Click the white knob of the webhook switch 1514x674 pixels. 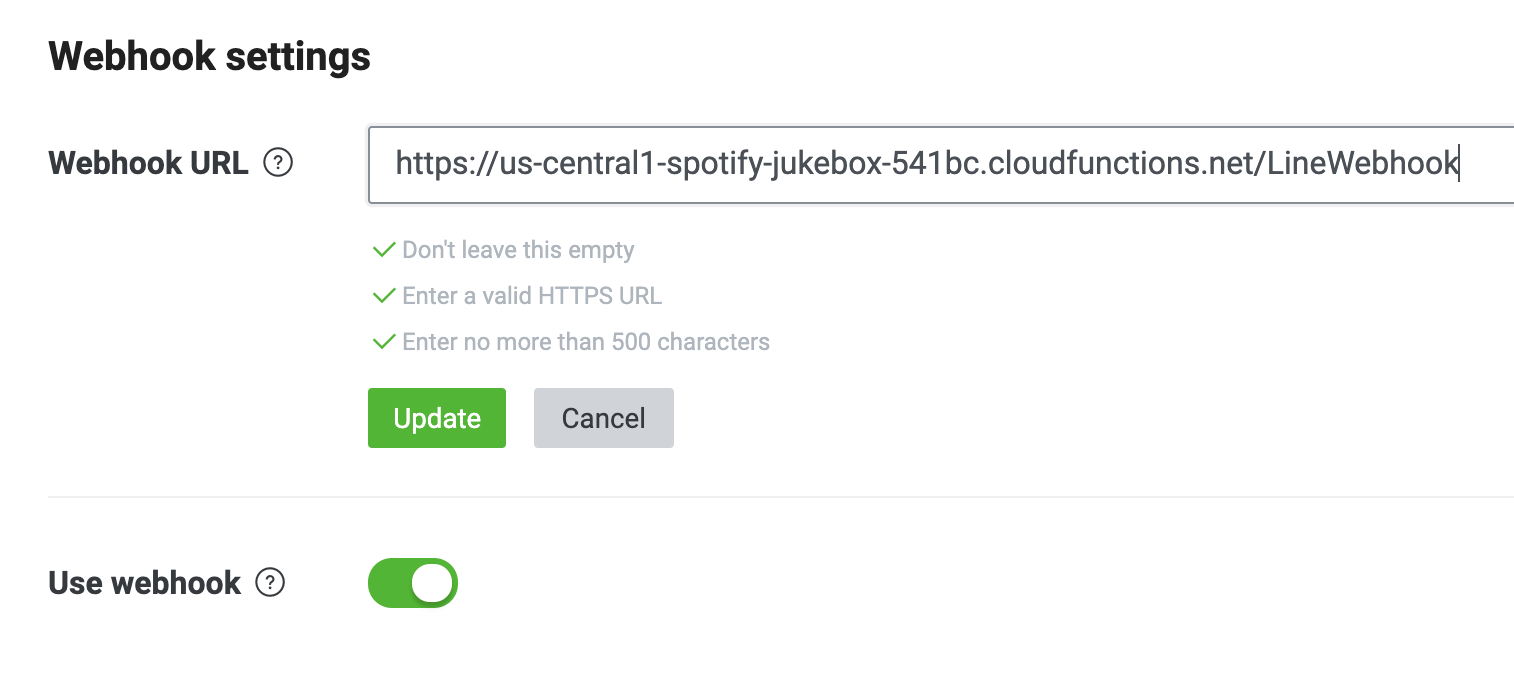click(x=432, y=583)
